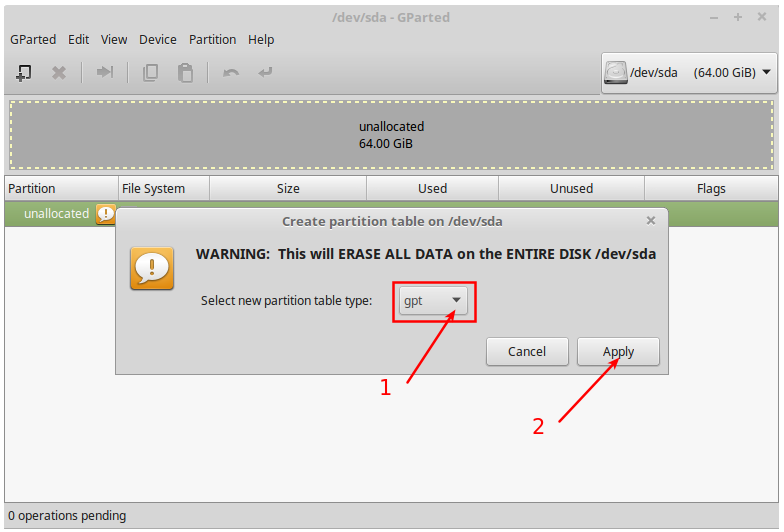Click the Size column header
The height and width of the screenshot is (532, 784).
pos(288,188)
